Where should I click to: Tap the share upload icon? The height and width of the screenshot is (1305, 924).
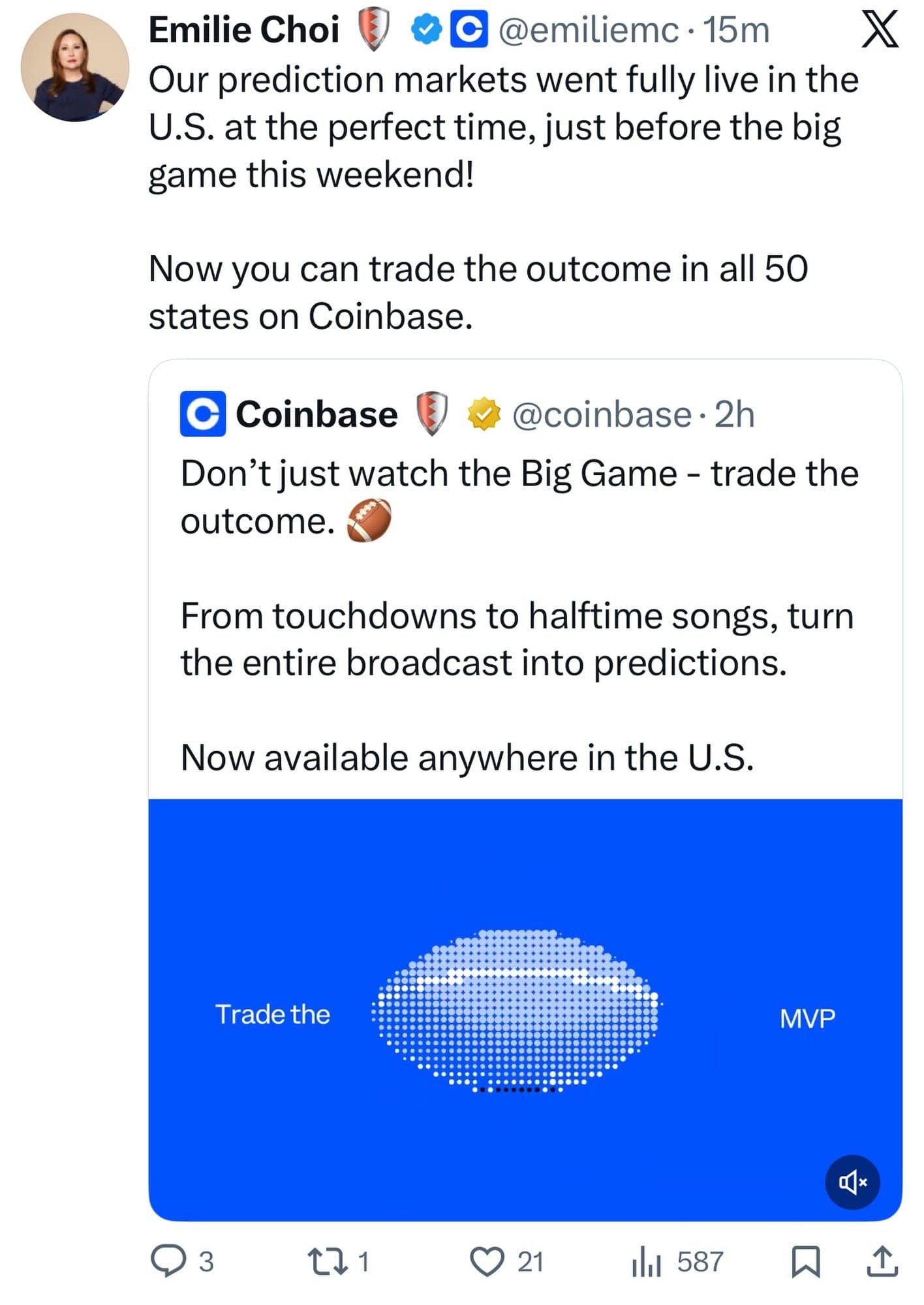point(882,1261)
